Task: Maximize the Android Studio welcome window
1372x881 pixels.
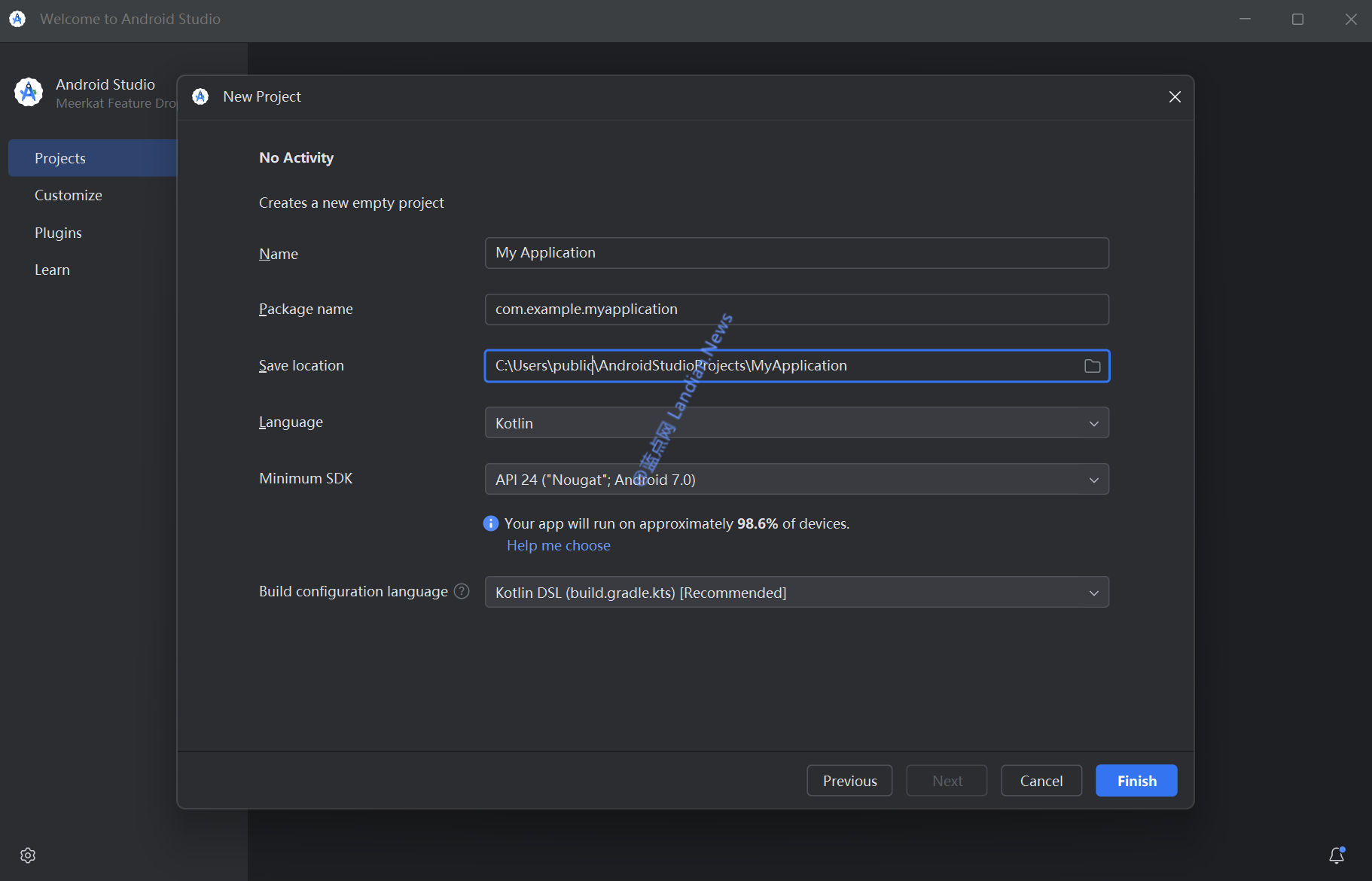Action: pos(1297,20)
